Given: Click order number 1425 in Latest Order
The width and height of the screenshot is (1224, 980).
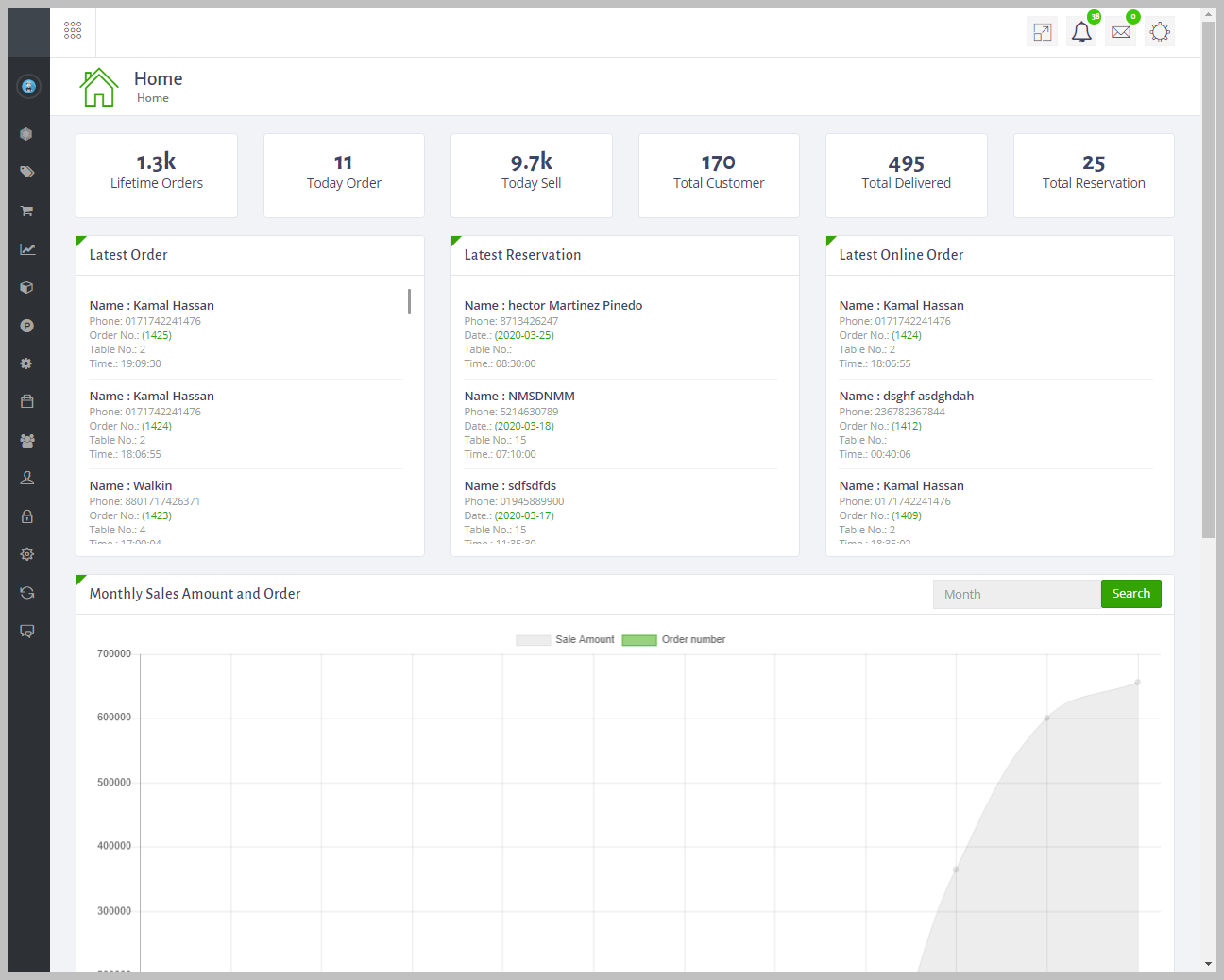Looking at the screenshot, I should (x=157, y=335).
